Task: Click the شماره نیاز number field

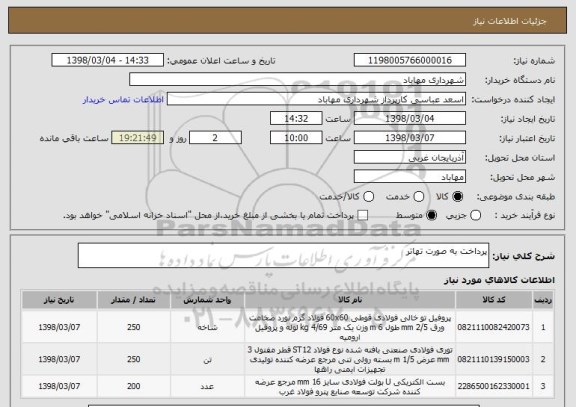Action: 410,60
